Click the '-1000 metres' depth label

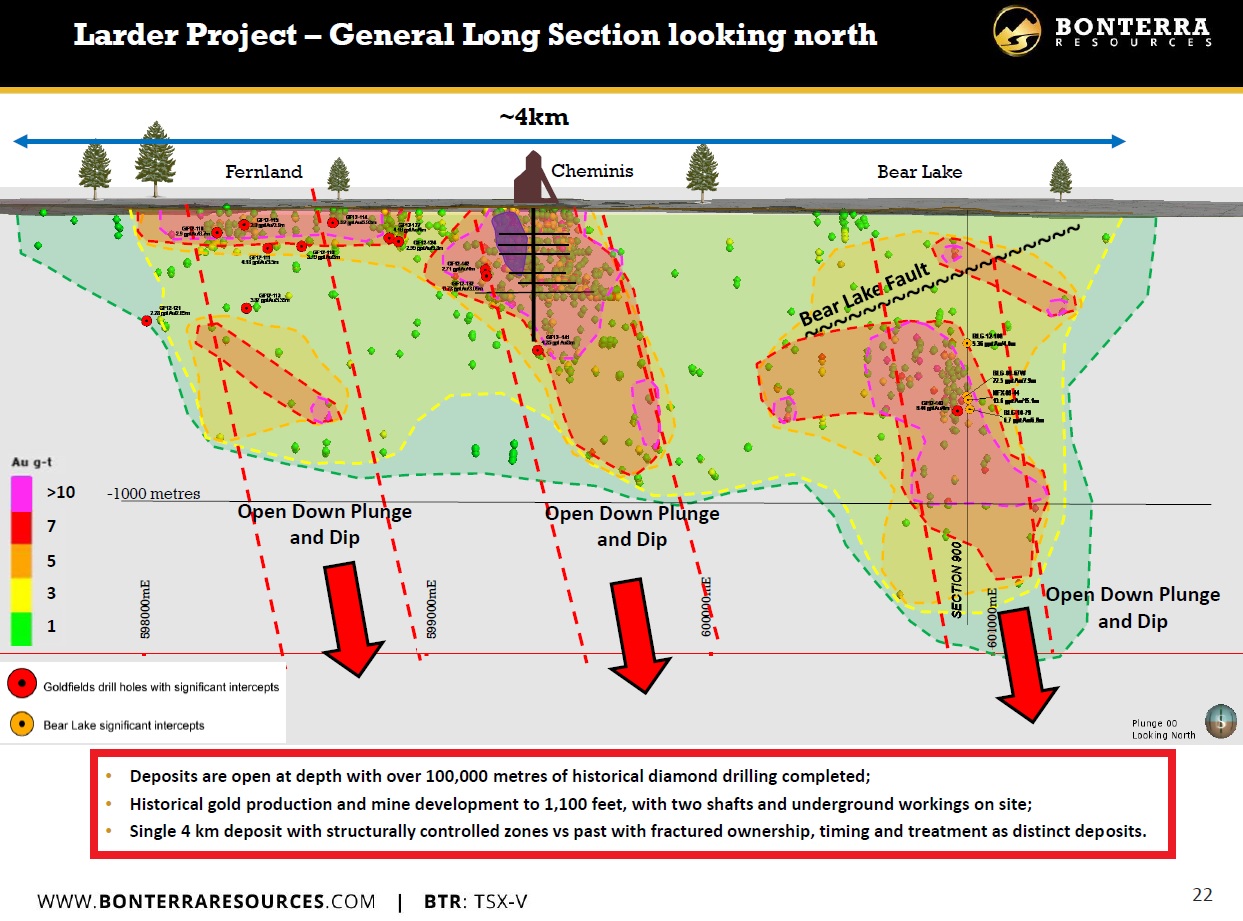click(x=154, y=493)
